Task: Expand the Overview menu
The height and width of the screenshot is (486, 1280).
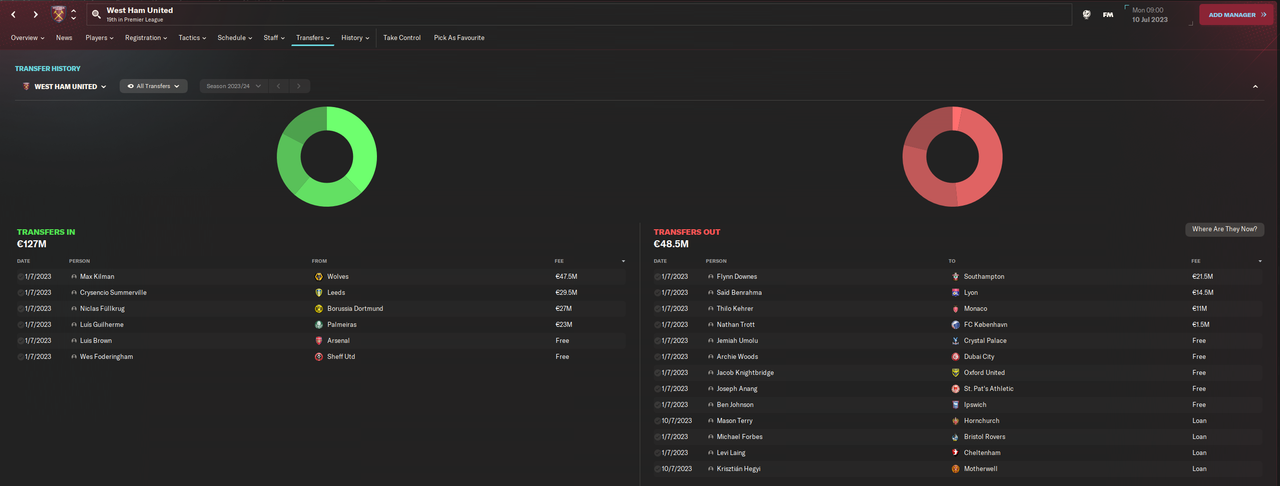Action: pos(27,37)
